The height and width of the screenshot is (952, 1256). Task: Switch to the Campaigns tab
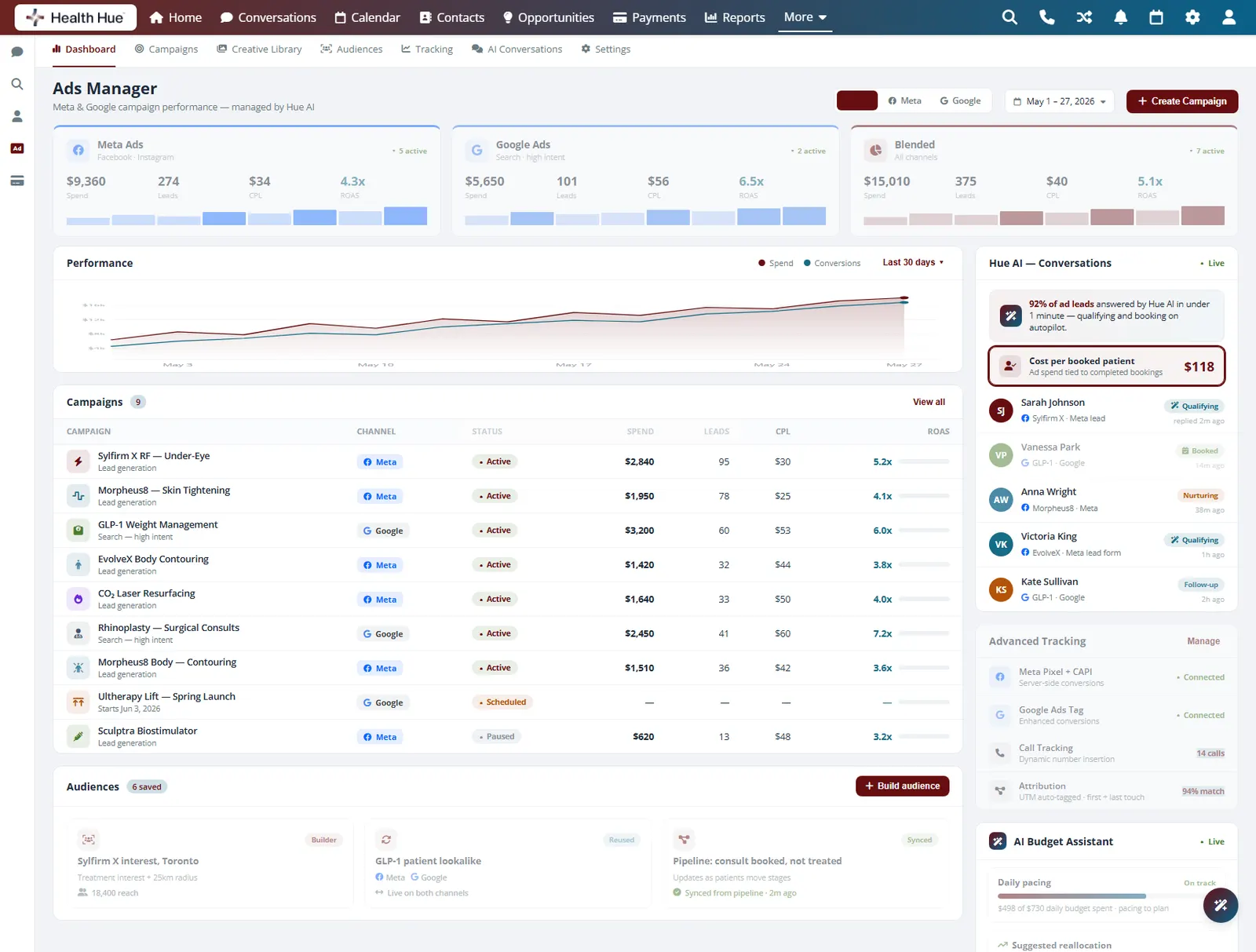tap(166, 49)
